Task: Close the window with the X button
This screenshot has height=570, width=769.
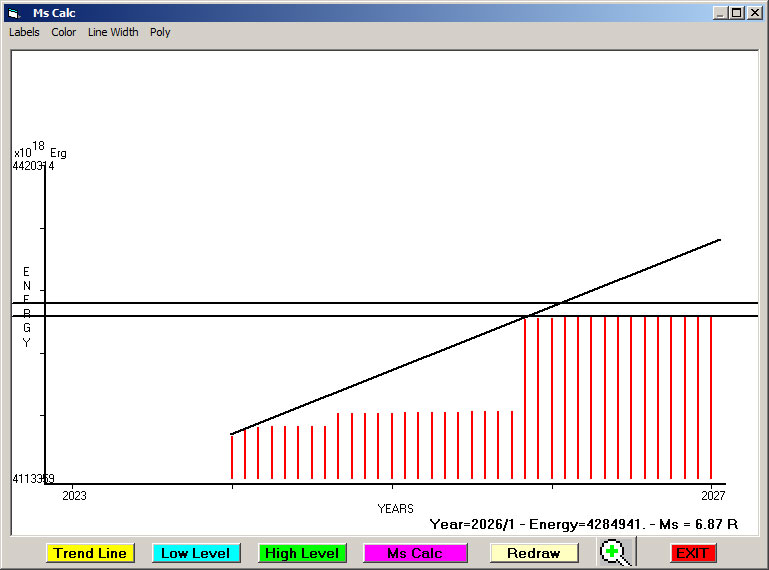Action: point(754,13)
